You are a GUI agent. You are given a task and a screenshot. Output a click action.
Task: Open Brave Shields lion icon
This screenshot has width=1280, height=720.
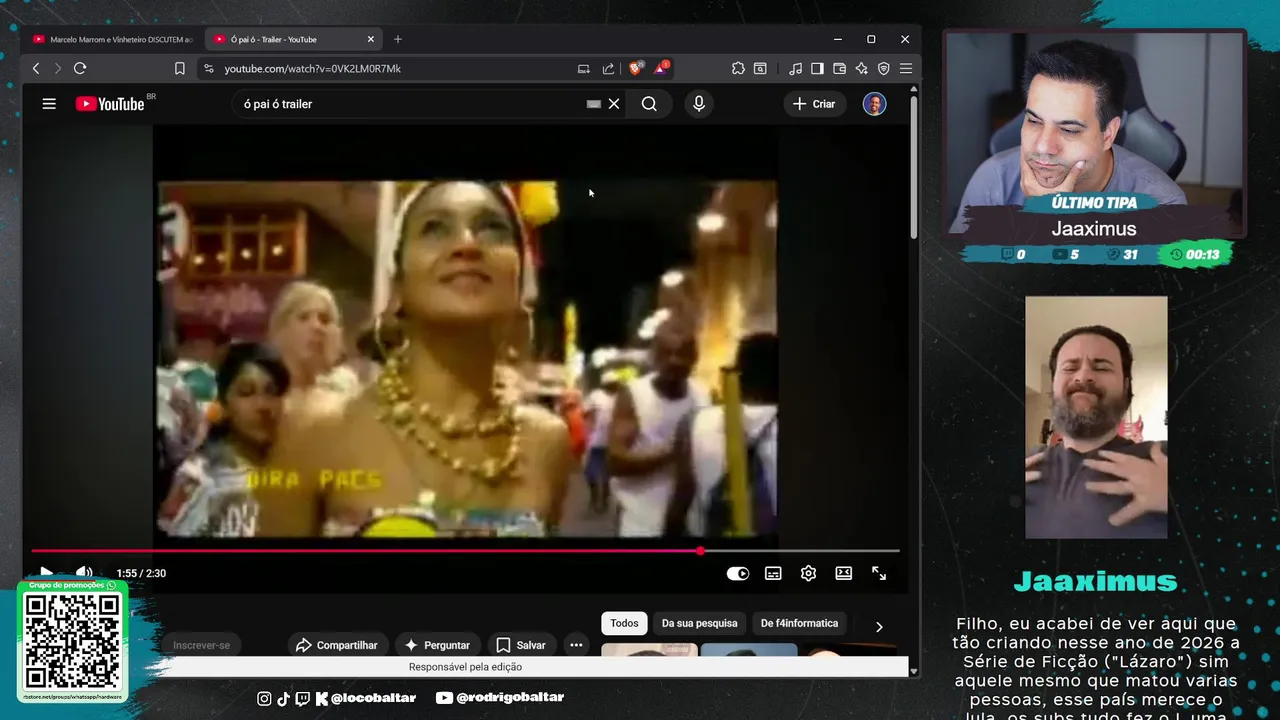(635, 68)
